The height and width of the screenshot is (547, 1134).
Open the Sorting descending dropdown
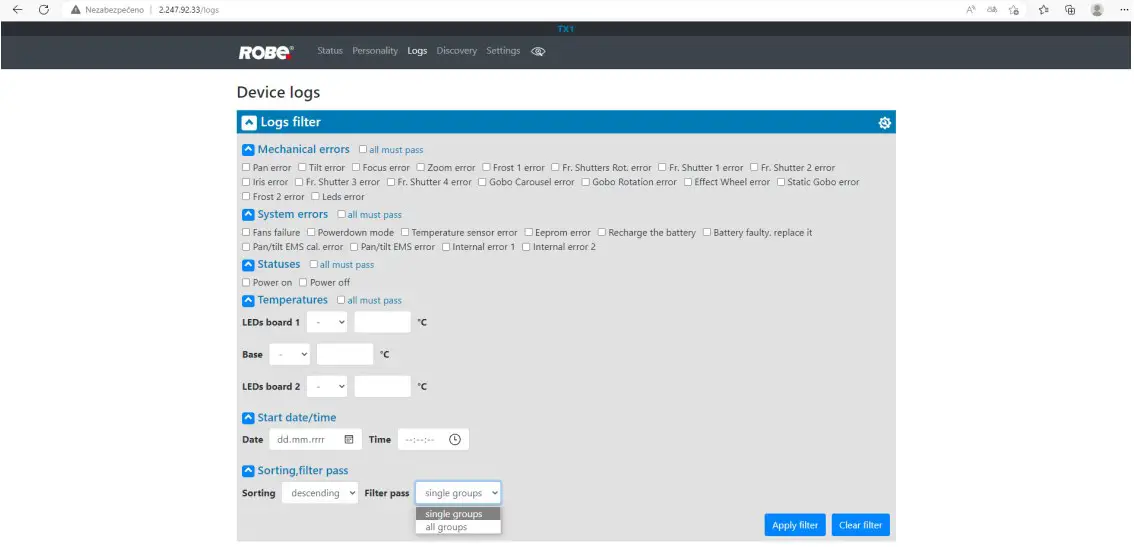[320, 493]
